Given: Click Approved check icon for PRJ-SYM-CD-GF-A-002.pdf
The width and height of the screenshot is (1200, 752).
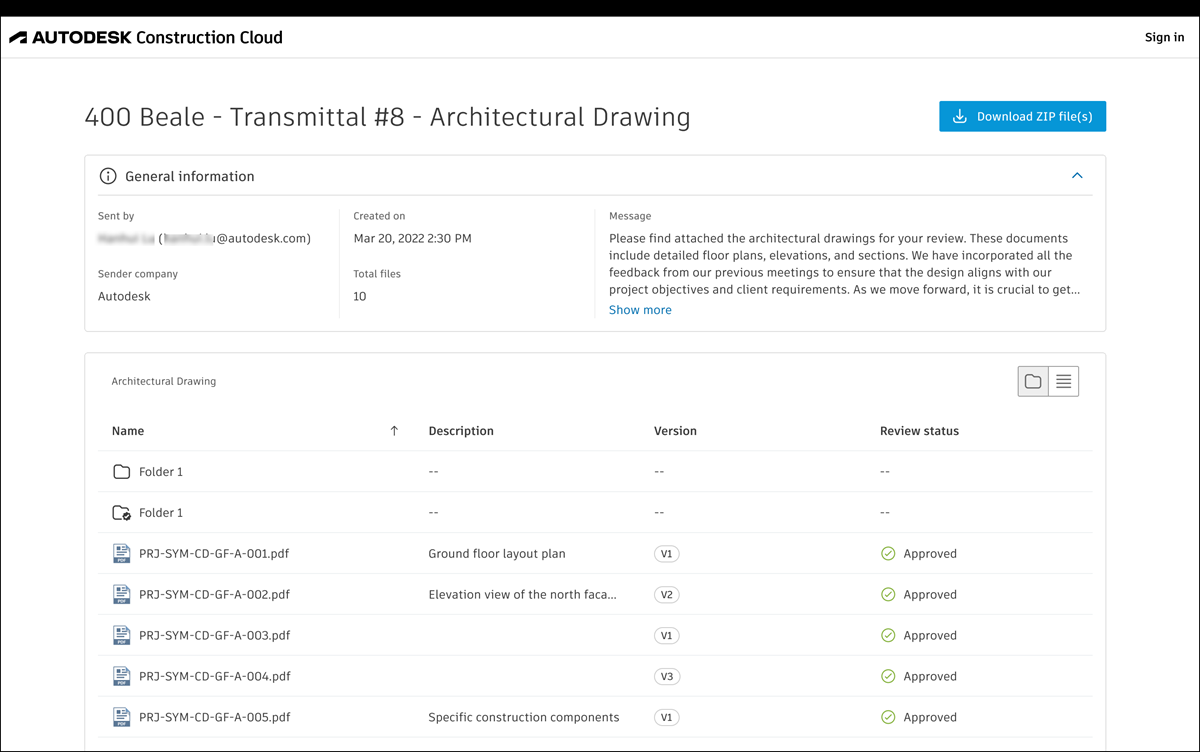Looking at the screenshot, I should coord(888,594).
